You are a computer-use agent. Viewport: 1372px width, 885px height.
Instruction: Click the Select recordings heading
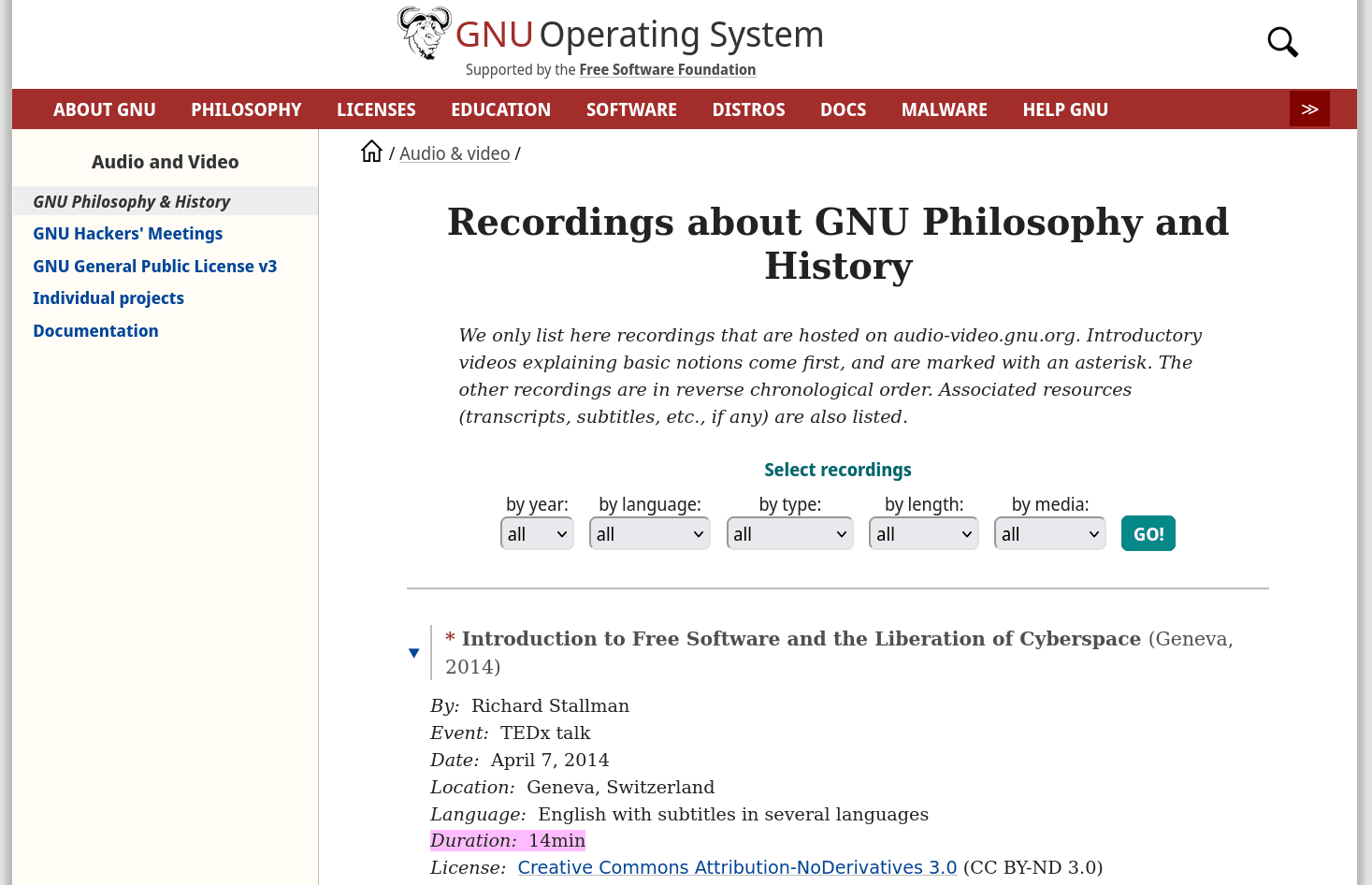tap(838, 470)
